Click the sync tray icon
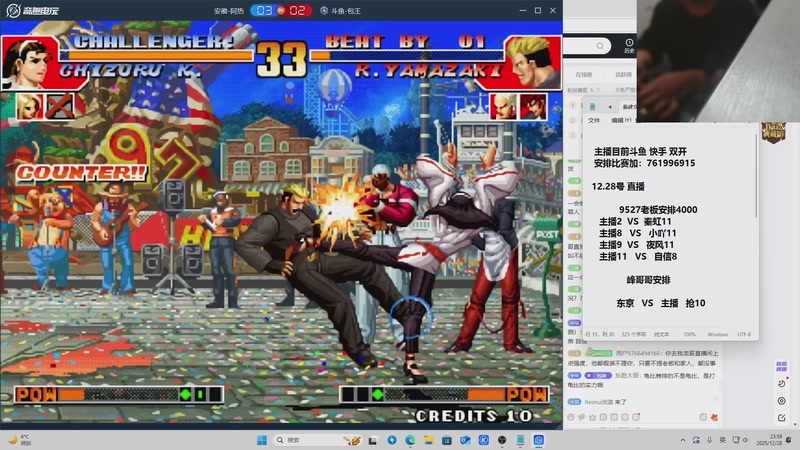Viewport: 800px width, 450px height. pos(696,440)
